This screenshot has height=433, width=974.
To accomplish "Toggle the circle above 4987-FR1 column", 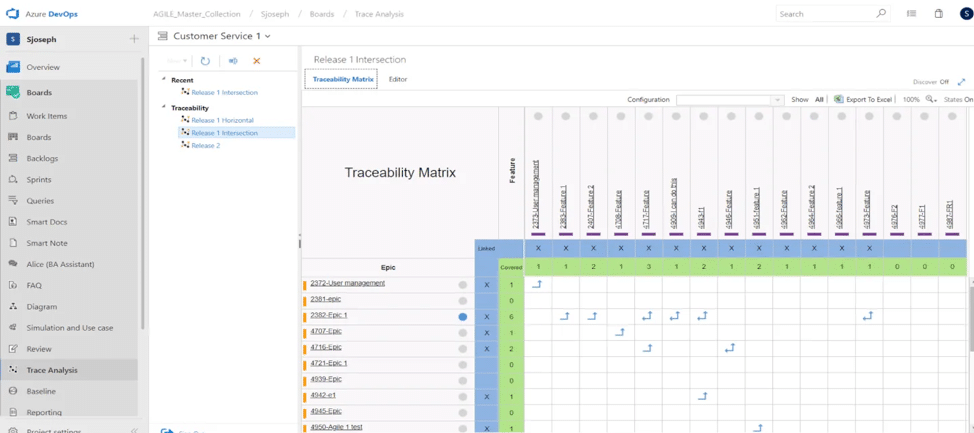I will pos(952,116).
